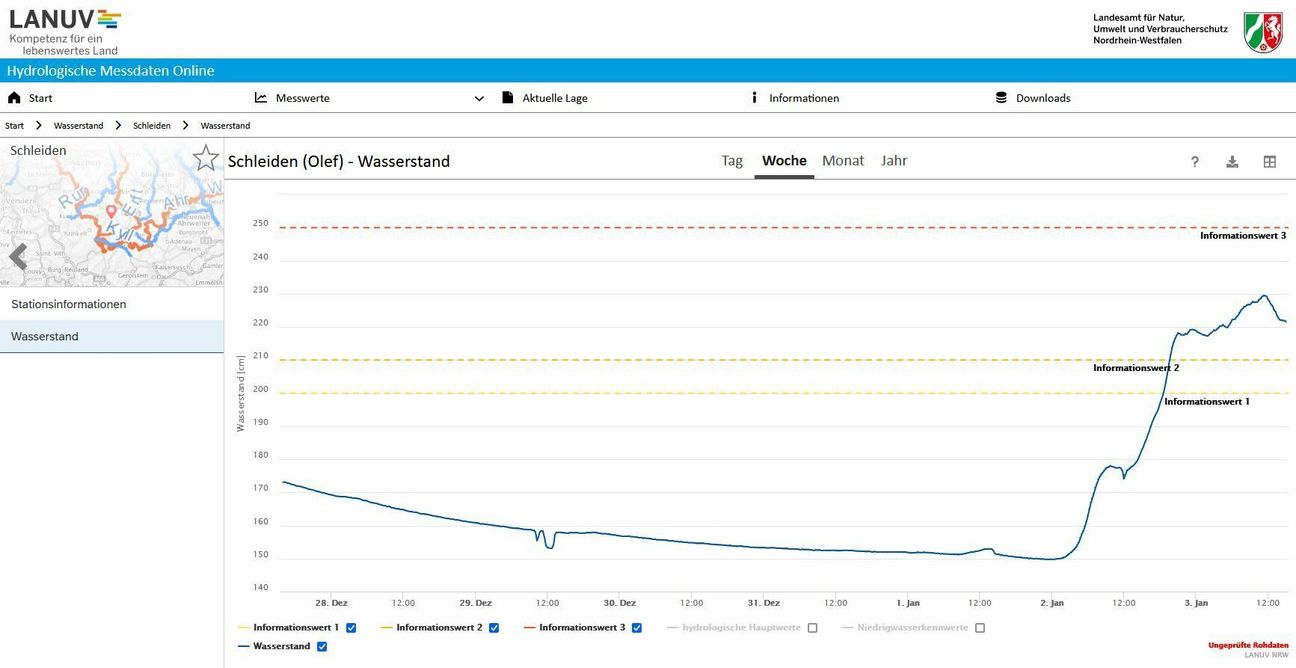The image size is (1296, 668).
Task: Open the table view grid icon
Action: click(x=1269, y=162)
